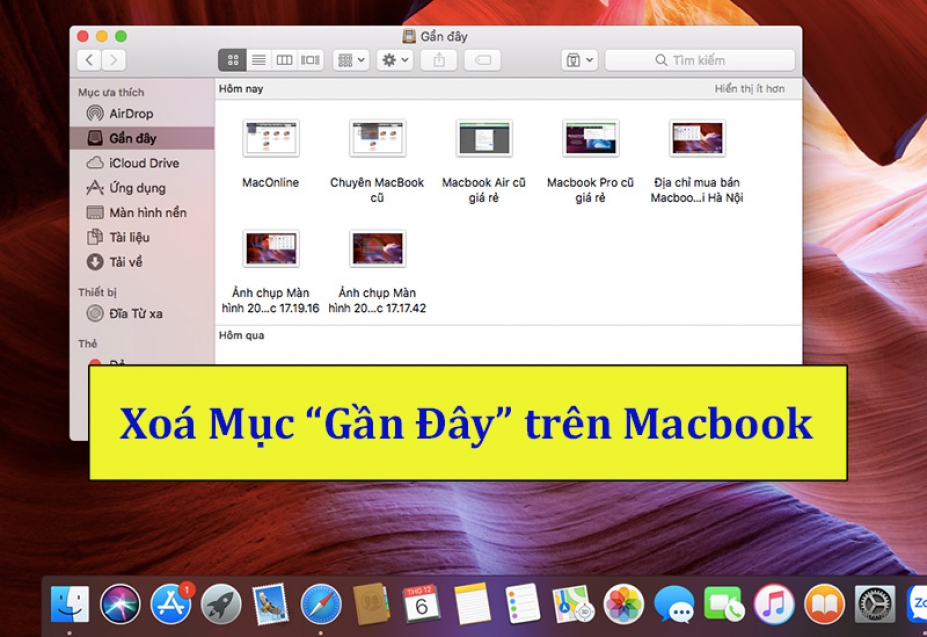Viewport: 927px width, 637px height.
Task: Go back in Finder history
Action: tap(89, 60)
